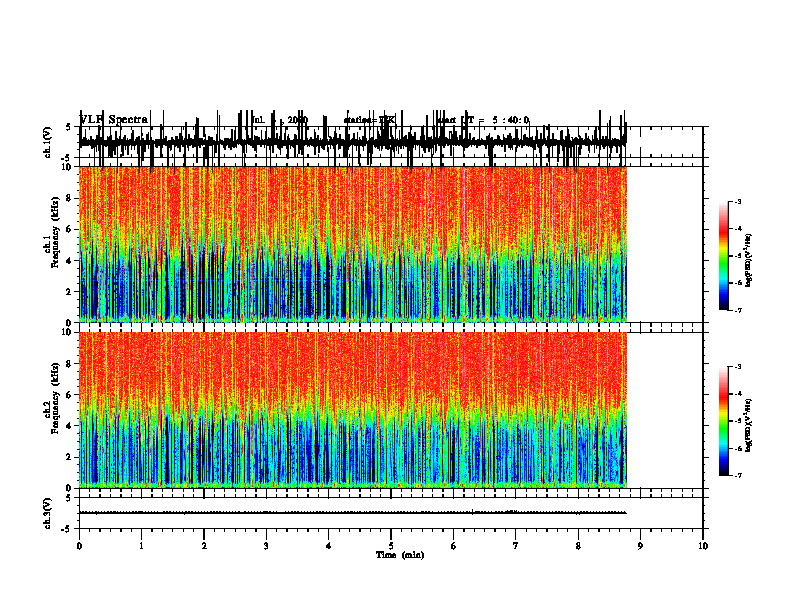Click the ch.2 spectrogram color bar
The width and height of the screenshot is (792, 612).
point(724,421)
